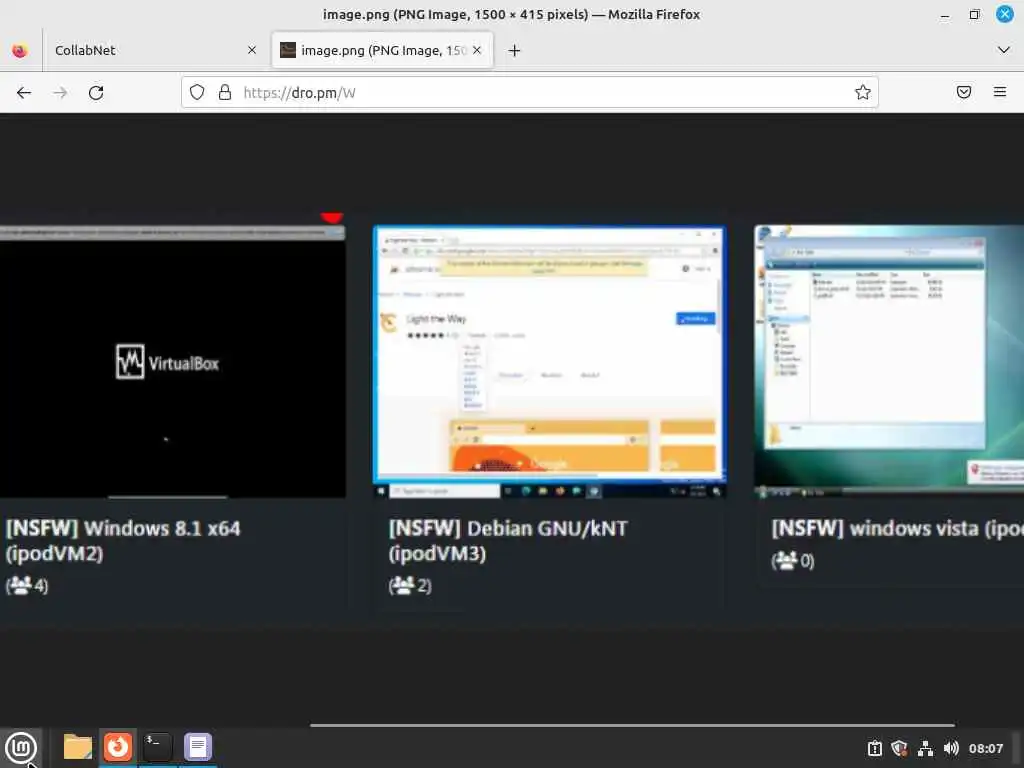Open the terminal from taskbar
The image size is (1024, 768).
(157, 747)
